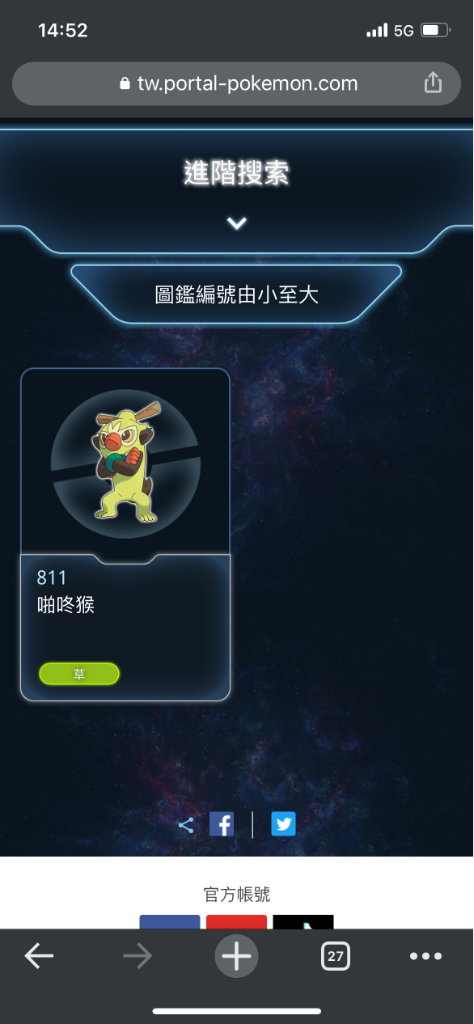
Task: Open the three-dot browser menu
Action: click(x=426, y=956)
